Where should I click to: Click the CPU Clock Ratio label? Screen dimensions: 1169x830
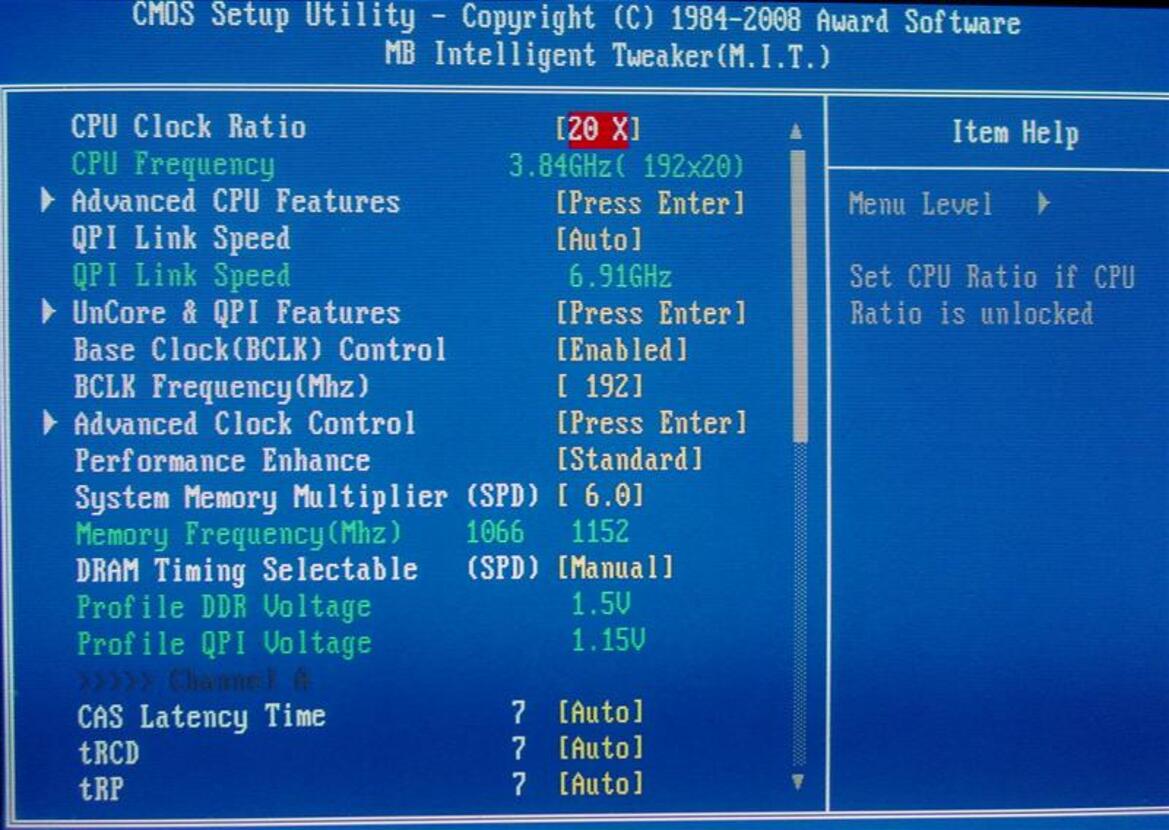tap(189, 127)
